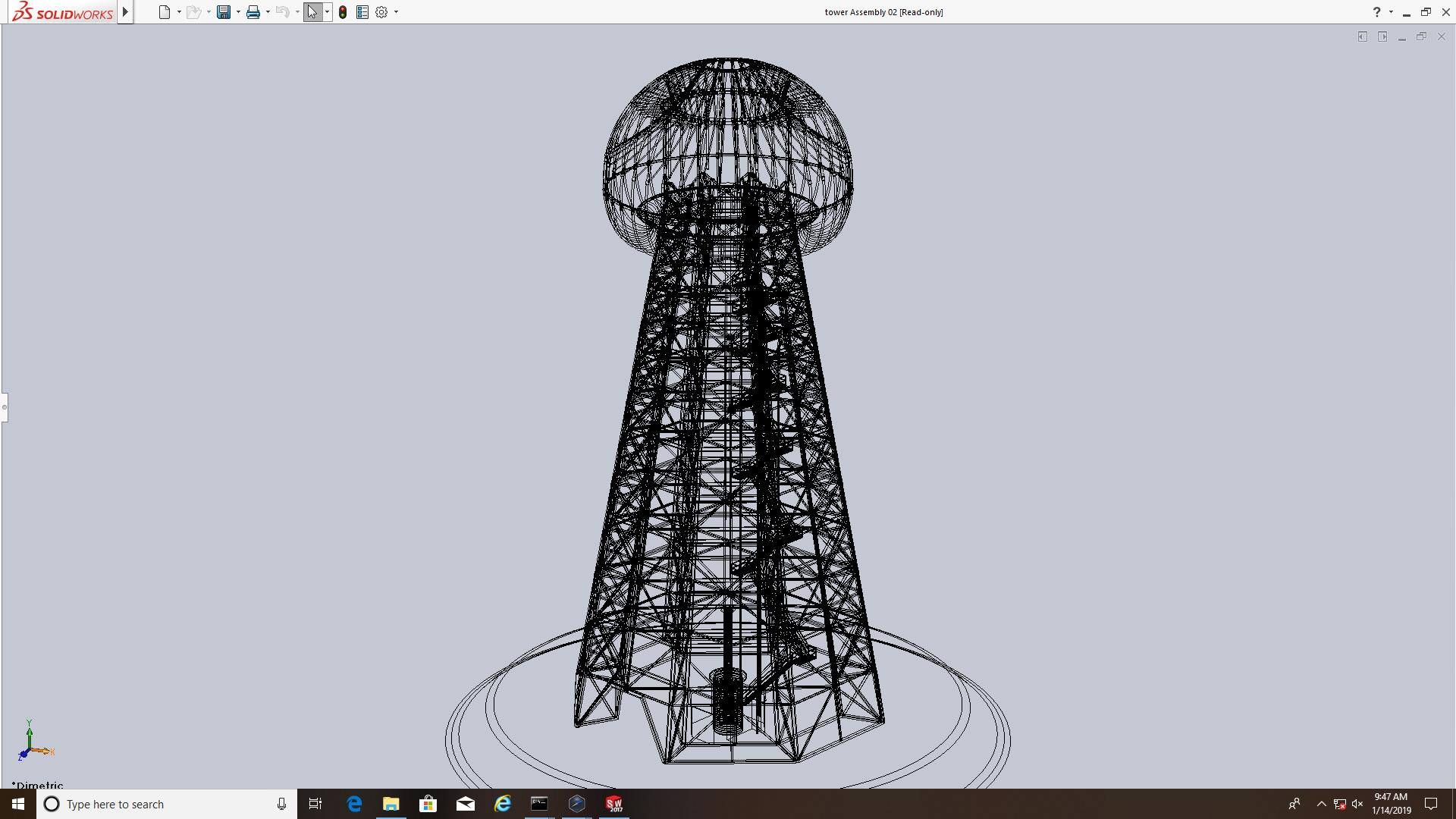Viewport: 1456px width, 819px height.
Task: Expand the SolidWorks menu flyout arrow
Action: [125, 12]
